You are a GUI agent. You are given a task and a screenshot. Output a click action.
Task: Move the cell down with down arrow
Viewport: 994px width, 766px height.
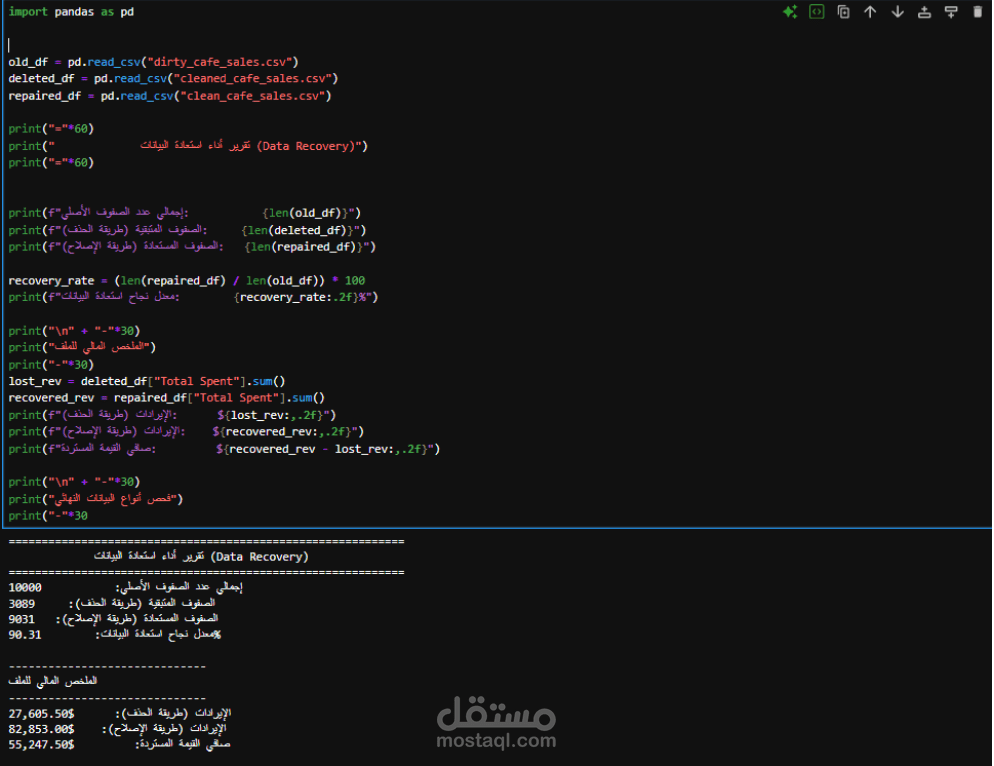(x=898, y=12)
